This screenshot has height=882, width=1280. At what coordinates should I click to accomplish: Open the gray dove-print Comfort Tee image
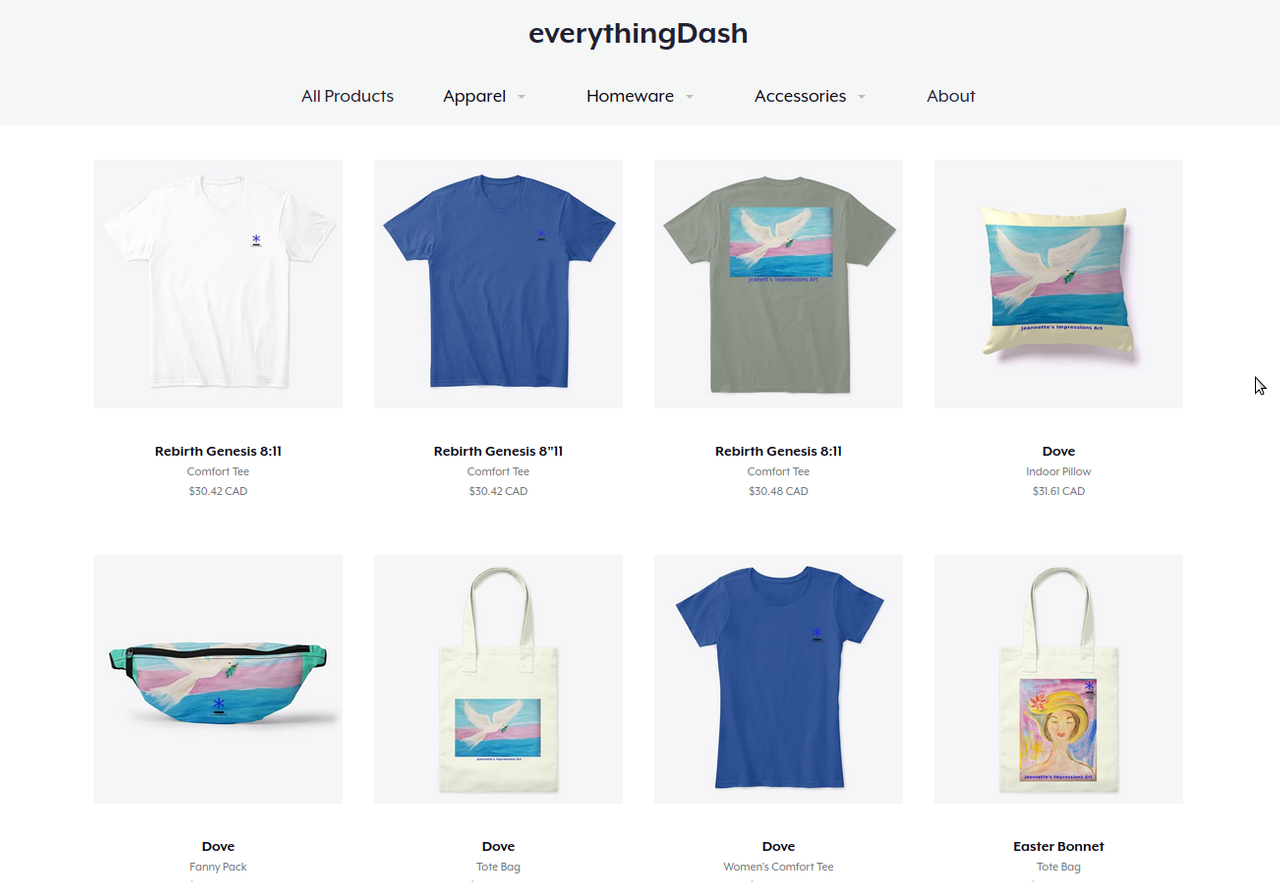[778, 284]
